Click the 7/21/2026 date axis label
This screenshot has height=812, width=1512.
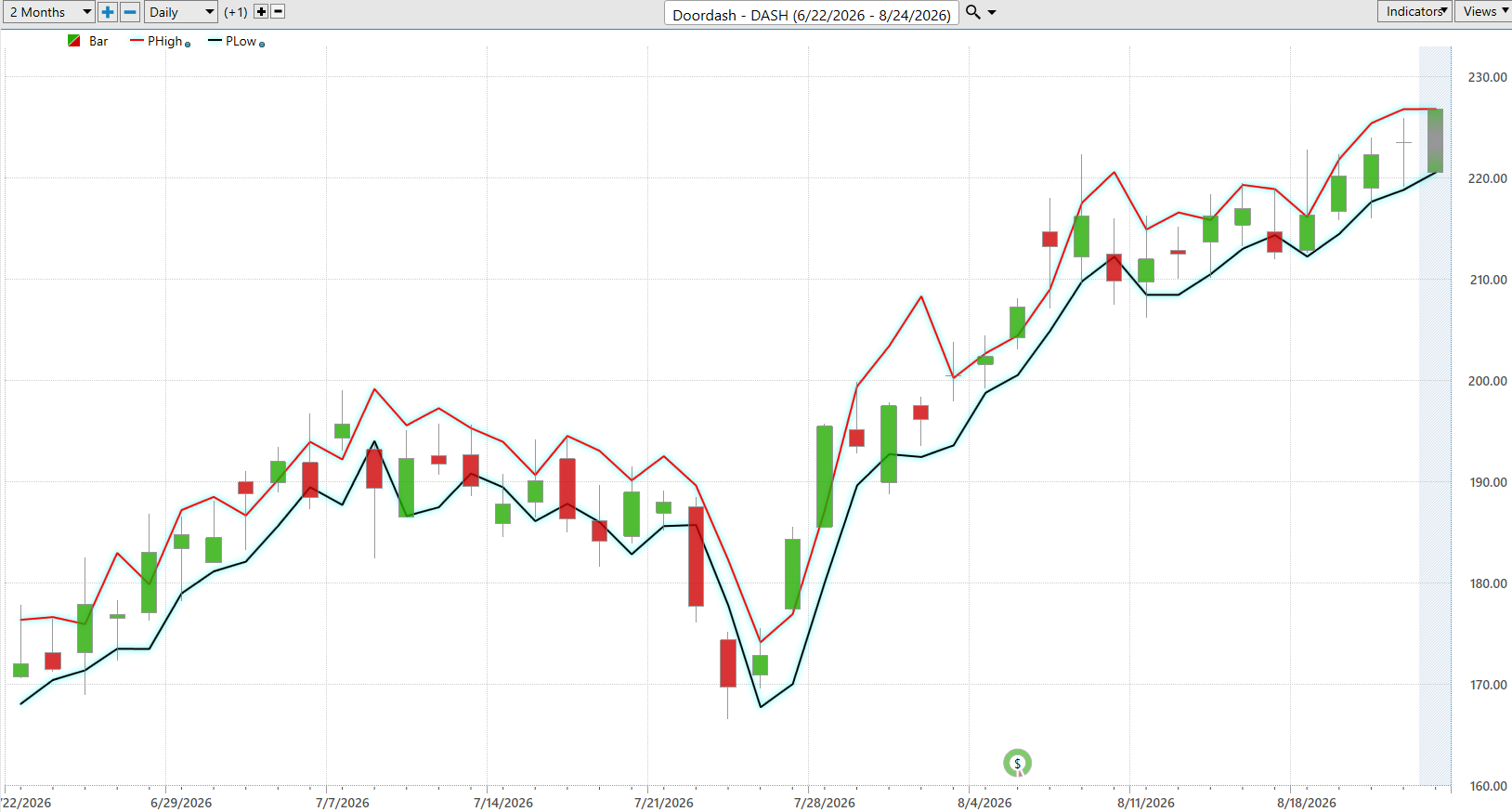(x=664, y=803)
